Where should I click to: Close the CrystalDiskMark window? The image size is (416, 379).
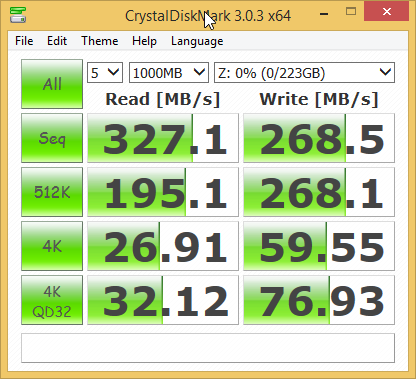tap(387, 12)
